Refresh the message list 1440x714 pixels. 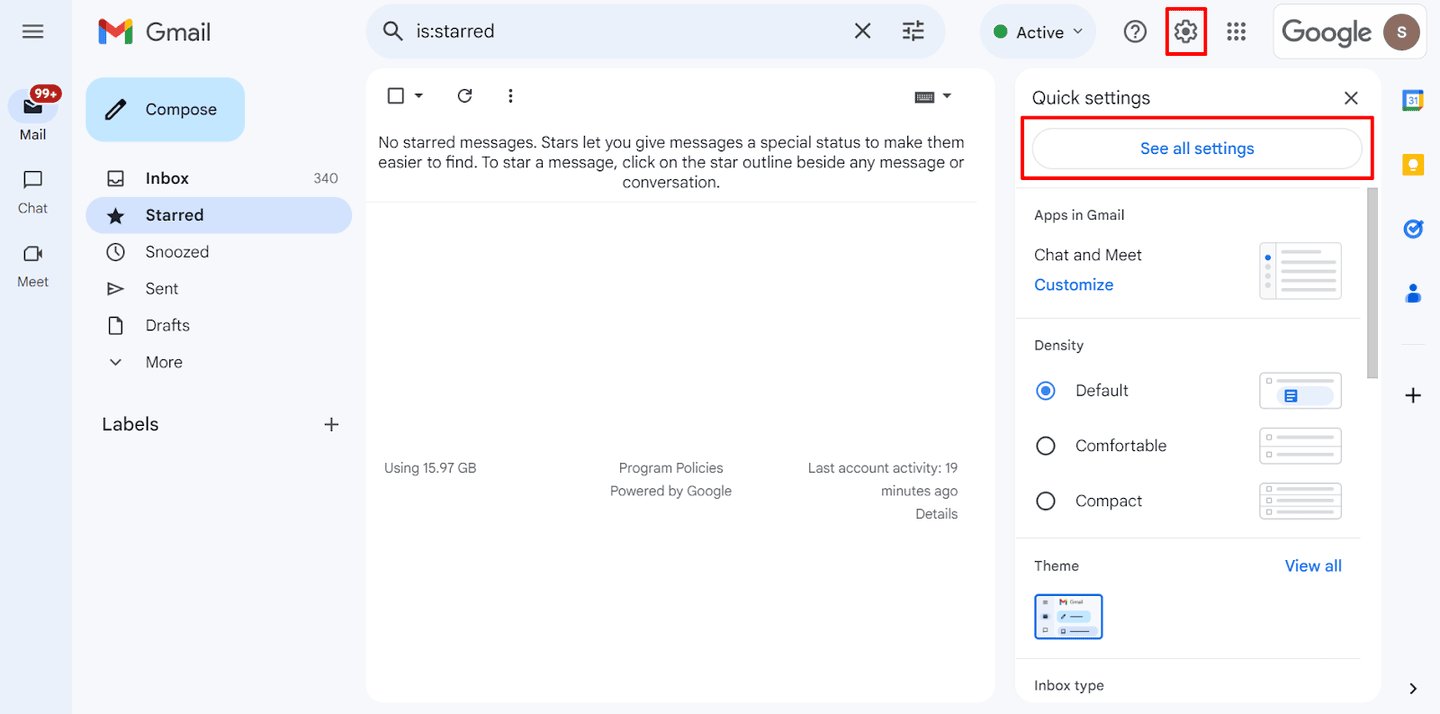click(x=464, y=96)
